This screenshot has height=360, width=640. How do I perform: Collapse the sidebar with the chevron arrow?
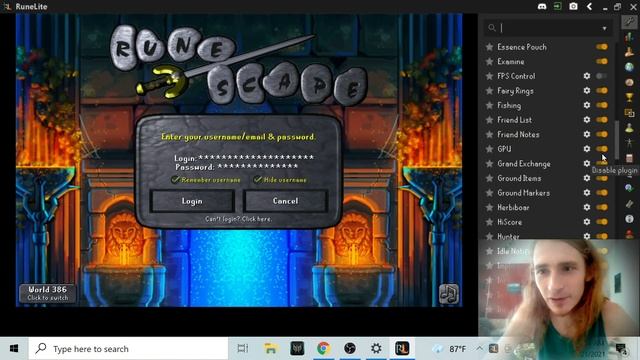pos(589,7)
